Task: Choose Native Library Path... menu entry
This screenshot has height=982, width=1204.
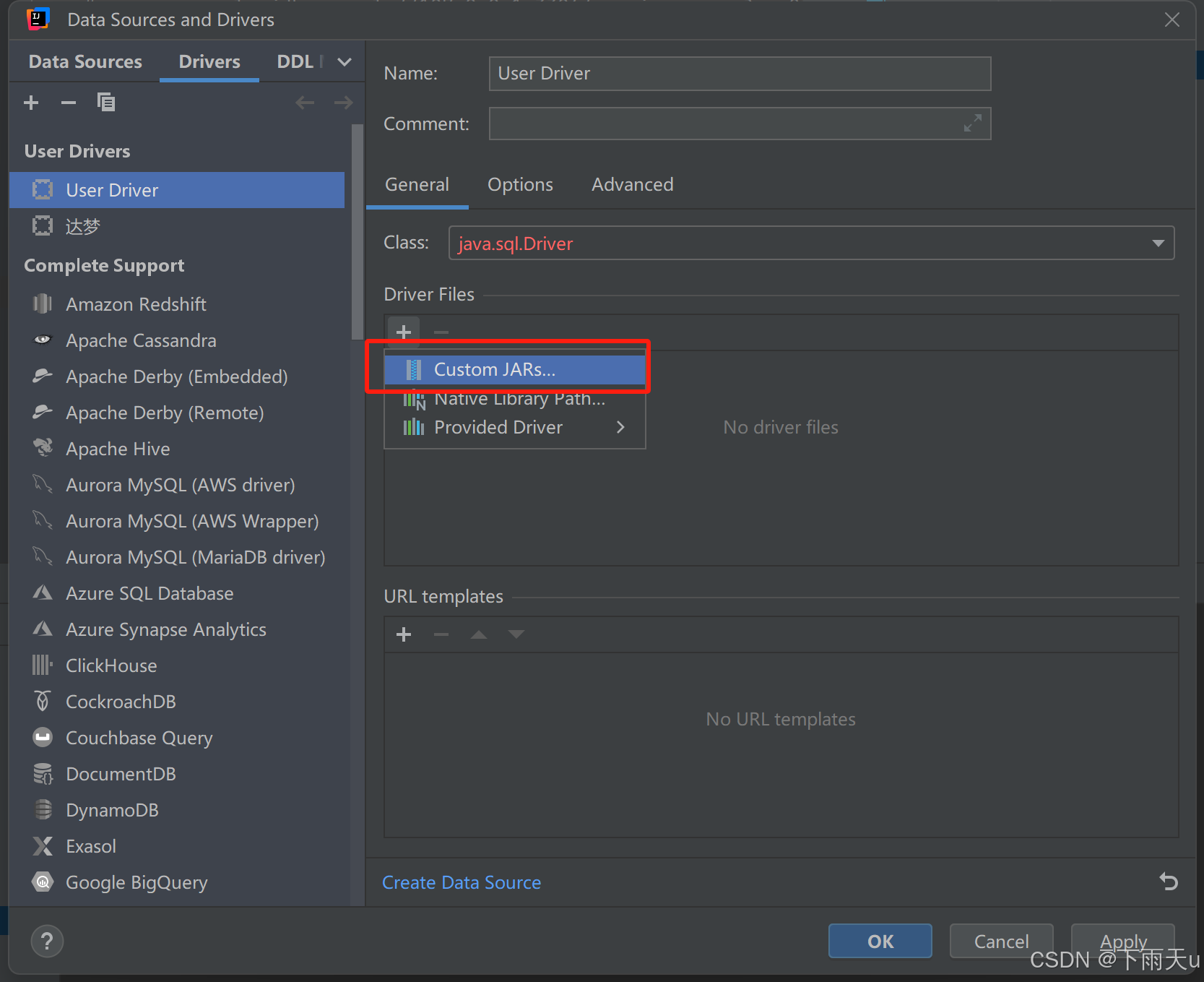Action: click(515, 399)
